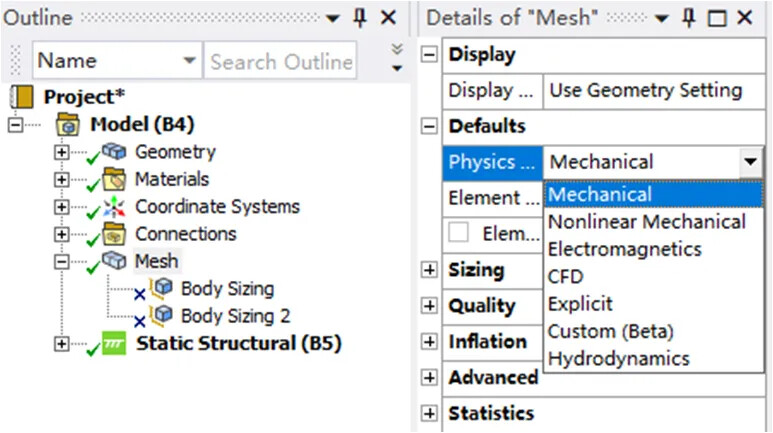Click the Materials icon in the outline
This screenshot has width=773, height=433.
click(x=117, y=180)
